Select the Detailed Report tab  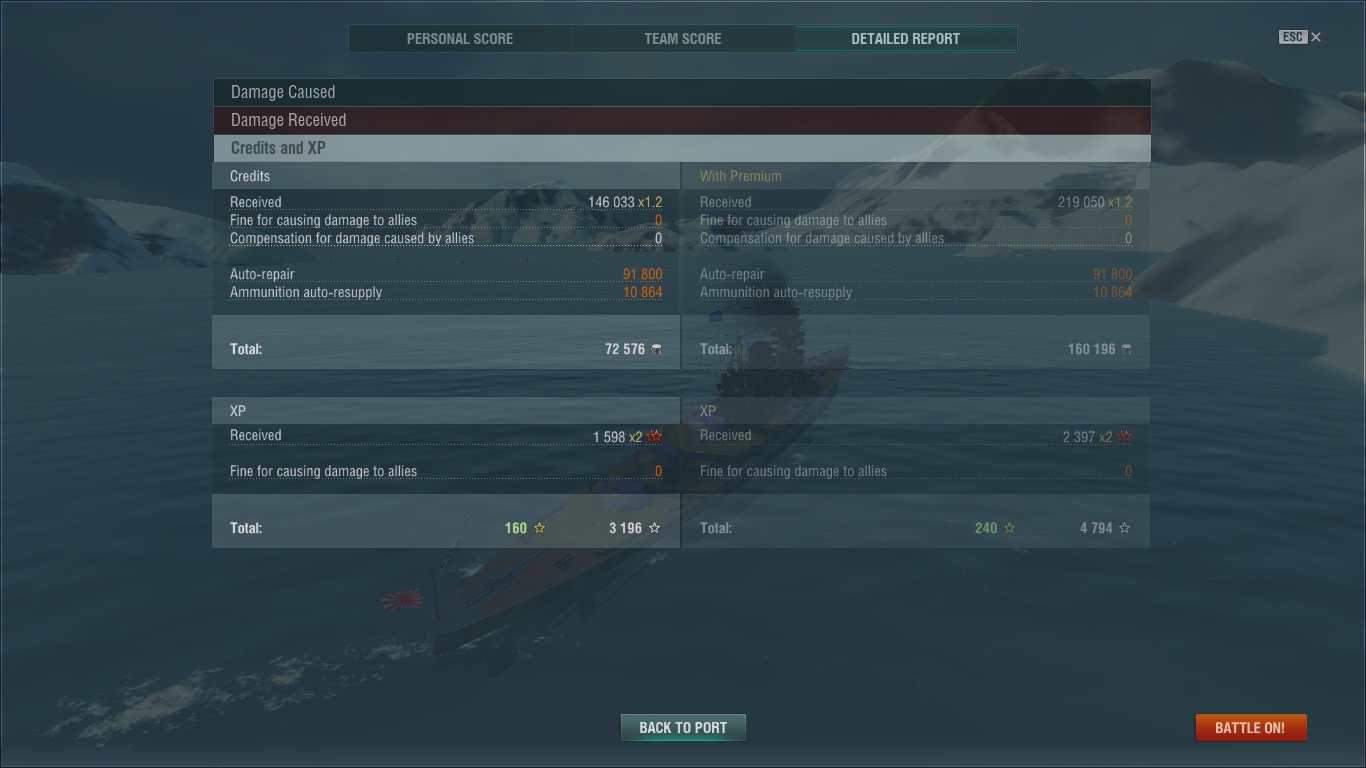[x=906, y=39]
